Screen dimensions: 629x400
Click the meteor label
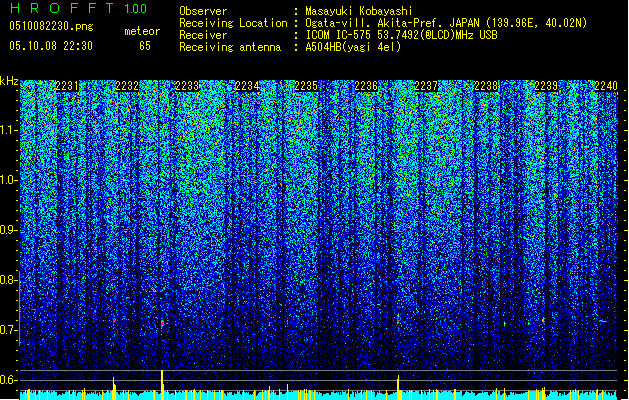point(142,31)
